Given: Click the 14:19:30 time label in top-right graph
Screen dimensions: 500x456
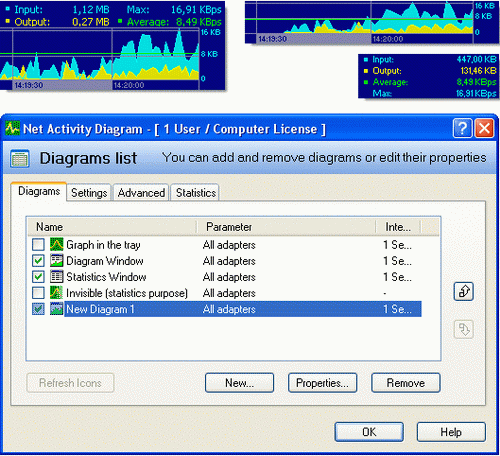Looking at the screenshot, I should 272,39.
